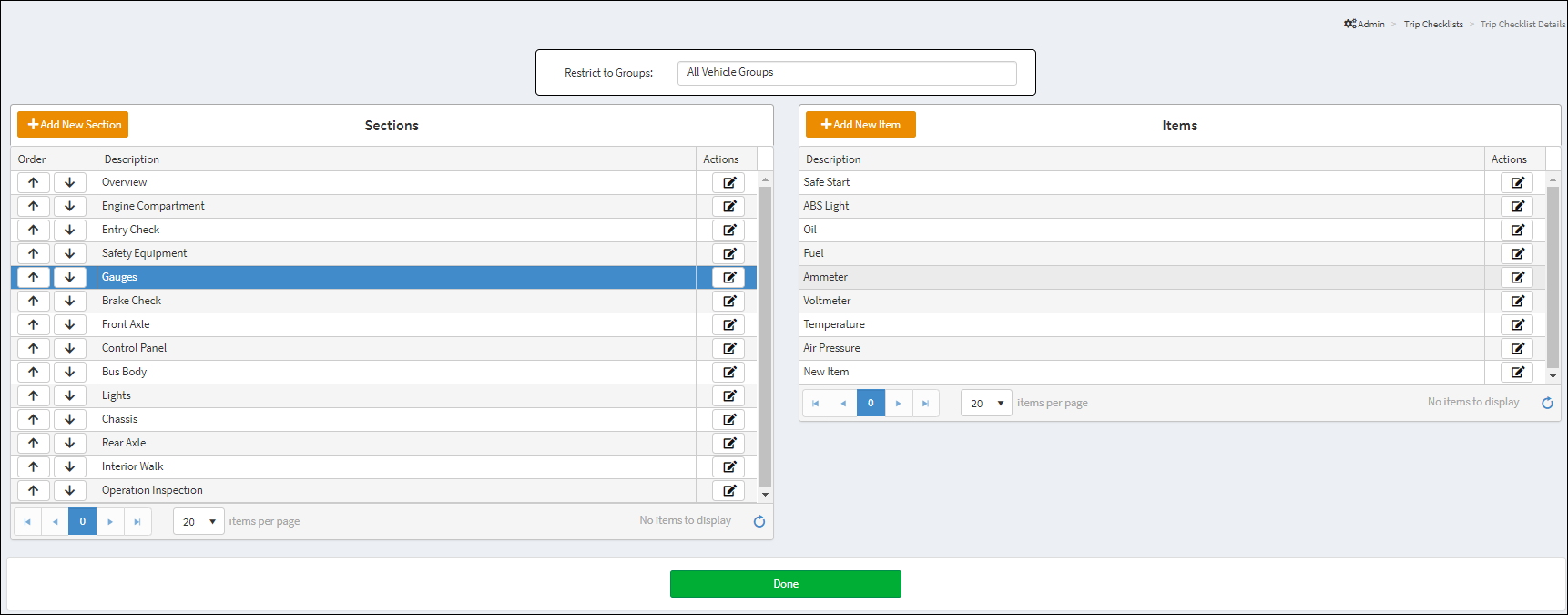Edit the Operation Inspection section
1568x615 pixels.
pos(728,490)
